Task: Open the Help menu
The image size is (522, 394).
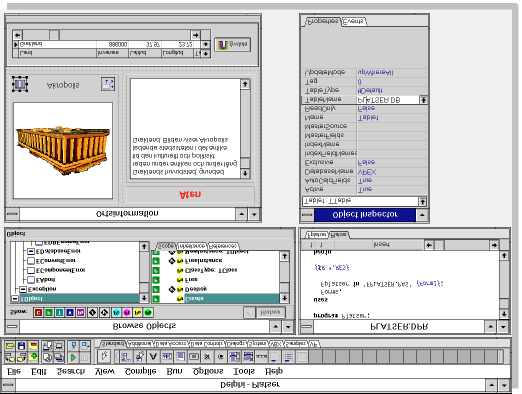Action: click(274, 371)
